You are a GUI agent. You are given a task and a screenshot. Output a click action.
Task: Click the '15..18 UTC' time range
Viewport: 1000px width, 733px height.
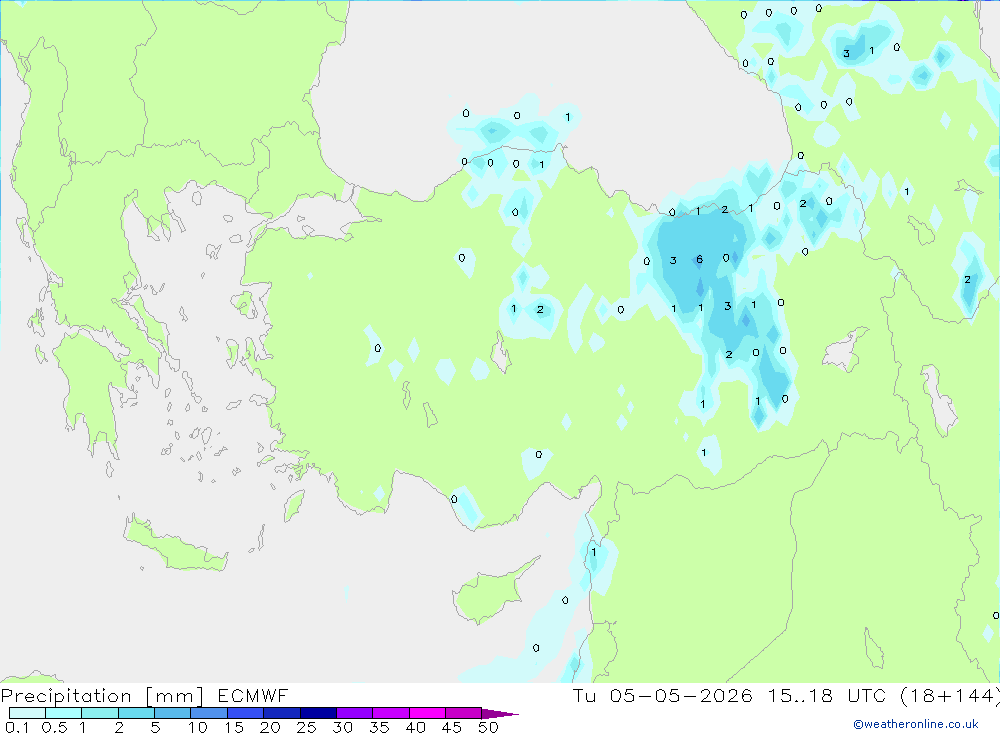pyautogui.click(x=827, y=695)
